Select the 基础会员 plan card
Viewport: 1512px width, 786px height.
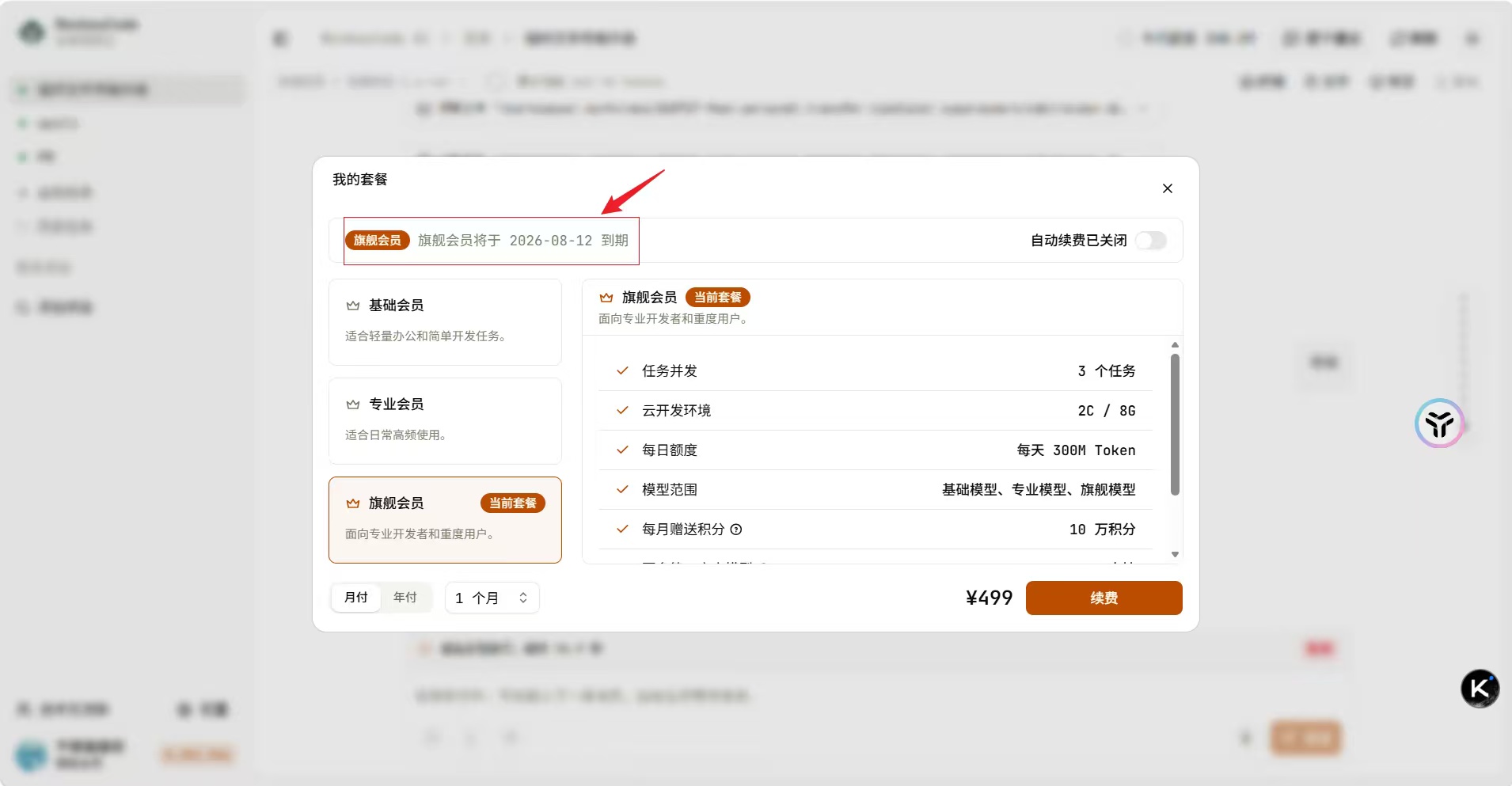(445, 321)
